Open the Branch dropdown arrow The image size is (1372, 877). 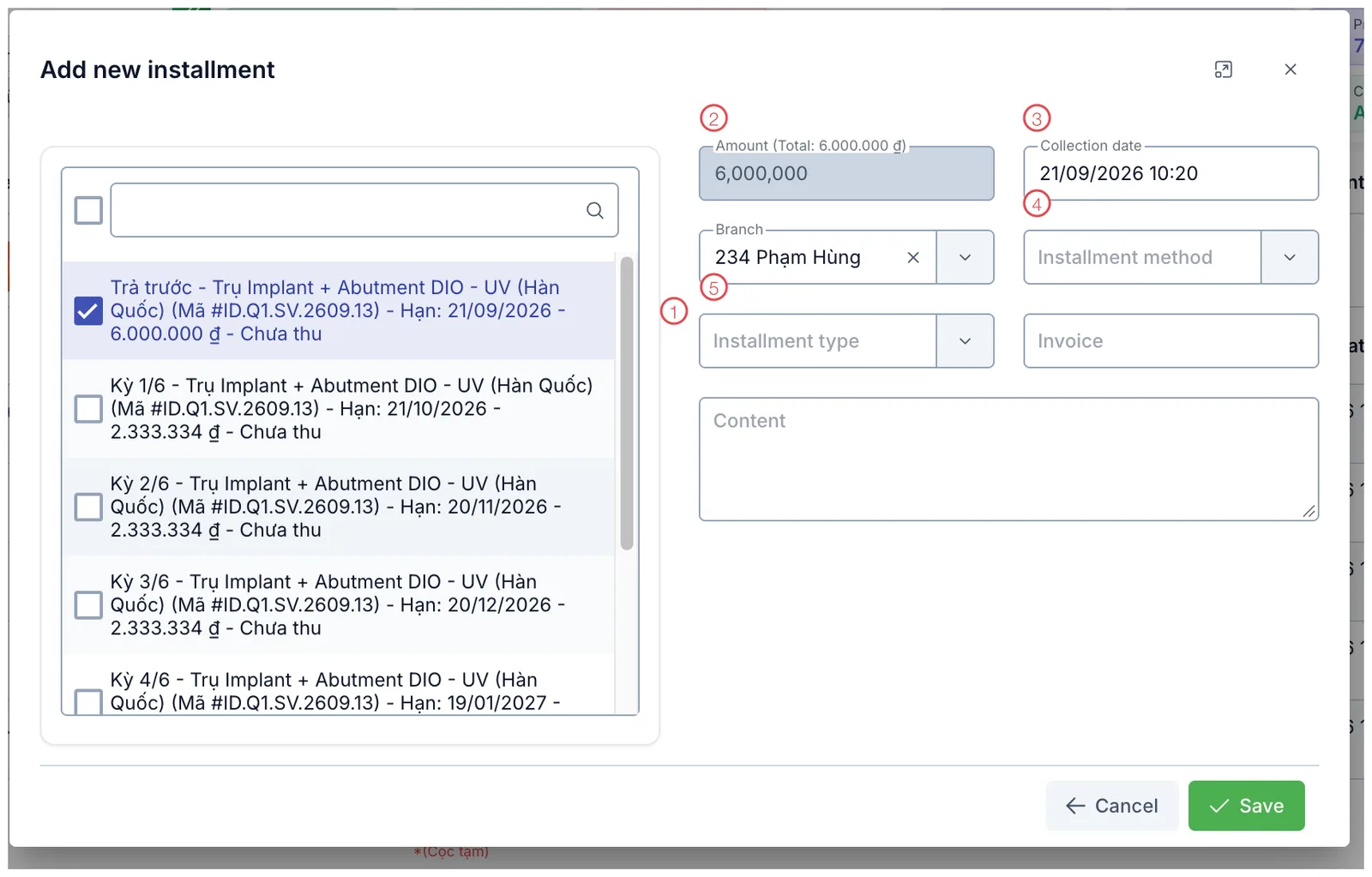(965, 257)
